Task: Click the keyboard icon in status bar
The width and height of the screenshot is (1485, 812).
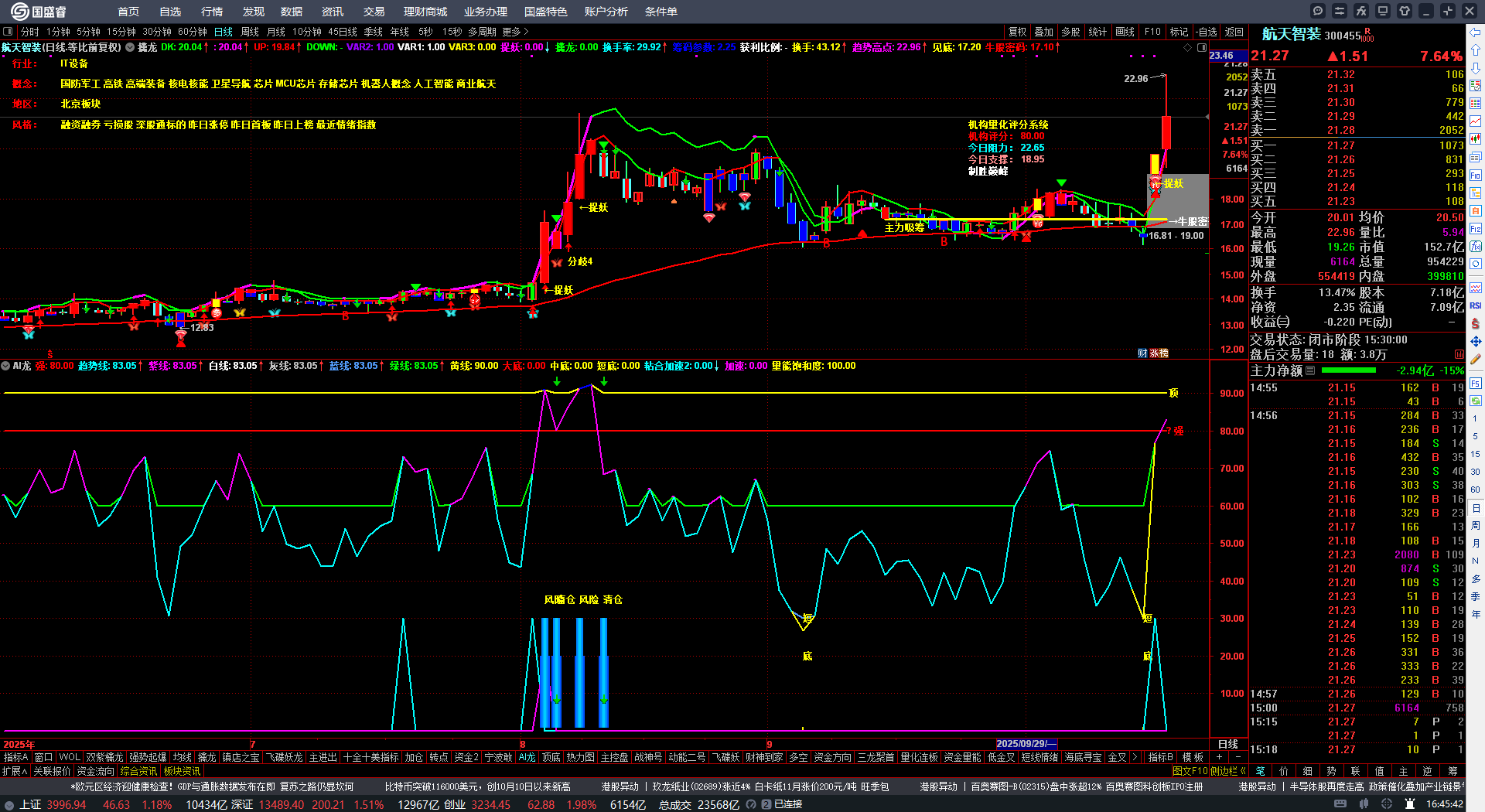Action: click(x=1340, y=804)
